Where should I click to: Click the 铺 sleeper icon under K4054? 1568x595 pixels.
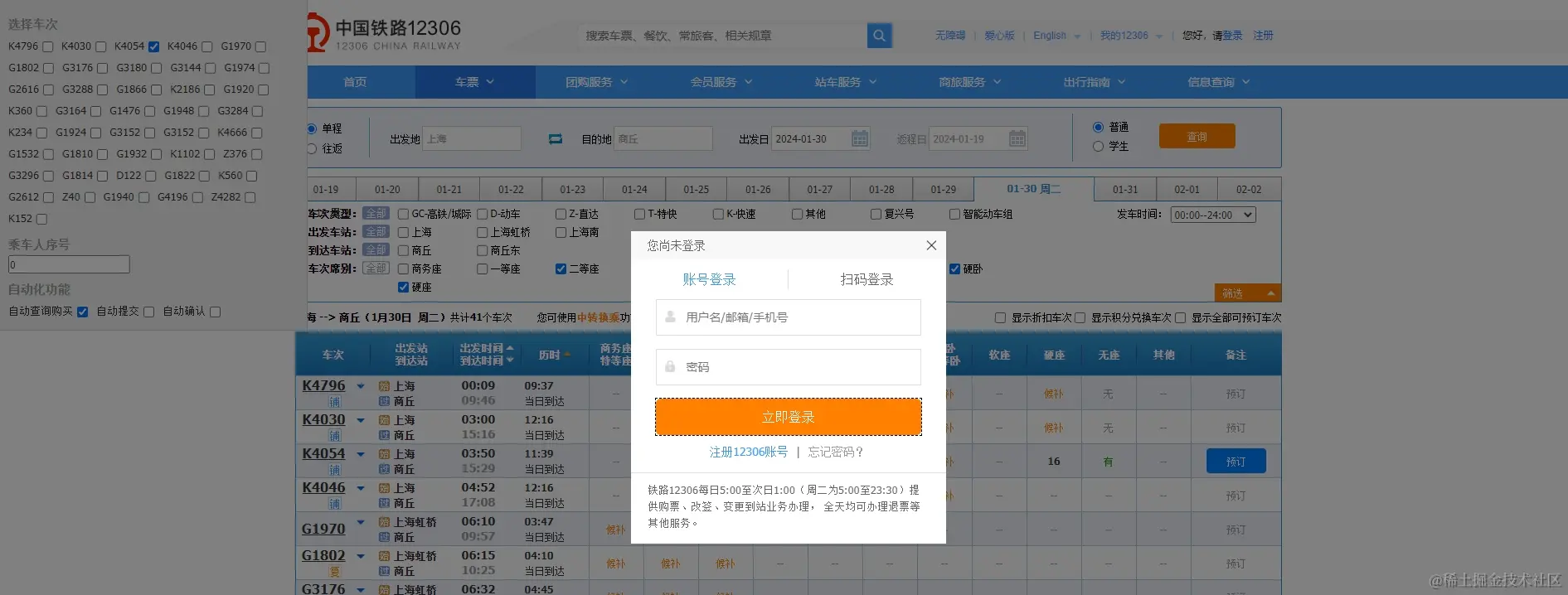pyautogui.click(x=334, y=470)
